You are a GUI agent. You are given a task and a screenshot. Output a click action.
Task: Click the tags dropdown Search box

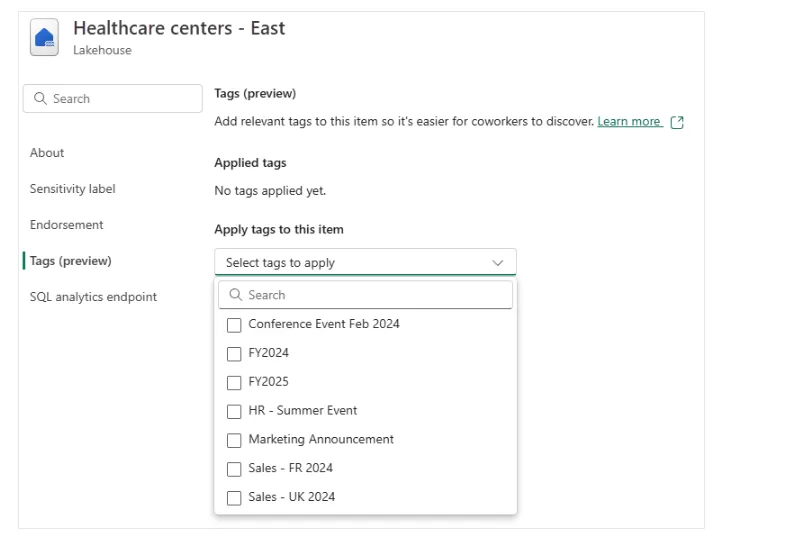(365, 294)
